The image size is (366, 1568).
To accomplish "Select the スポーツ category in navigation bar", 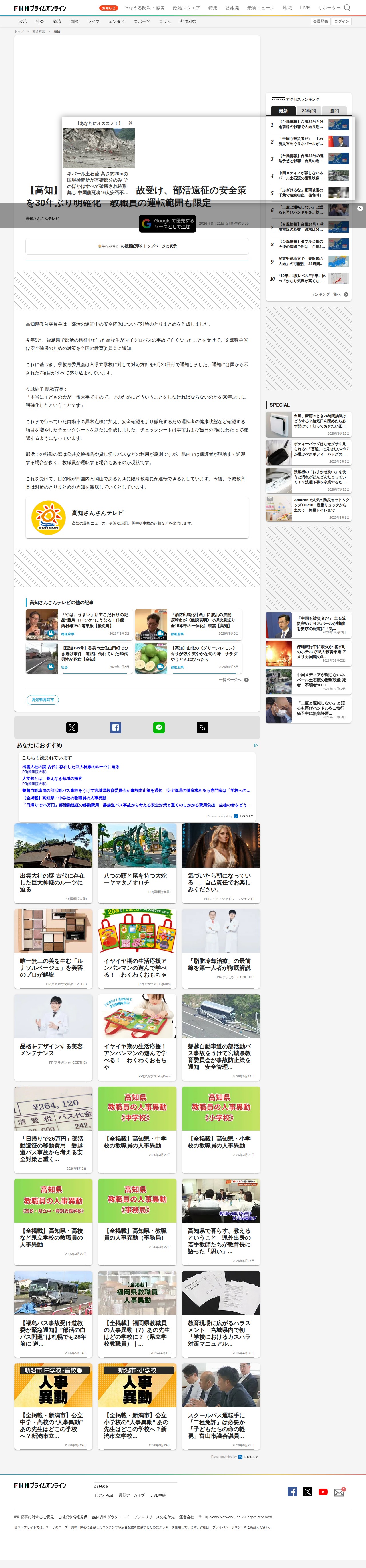I will (142, 21).
